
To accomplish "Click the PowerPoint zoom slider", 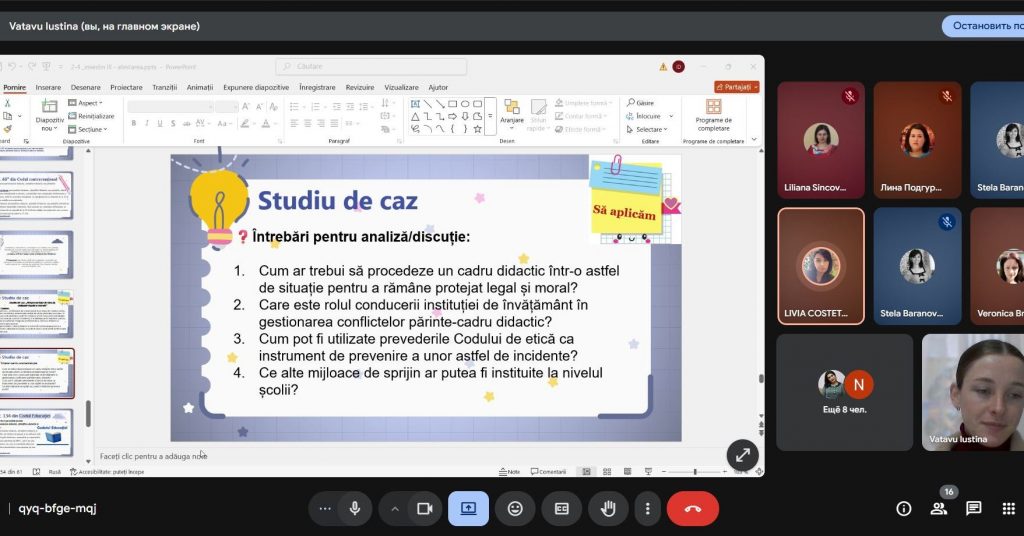I will (x=695, y=471).
